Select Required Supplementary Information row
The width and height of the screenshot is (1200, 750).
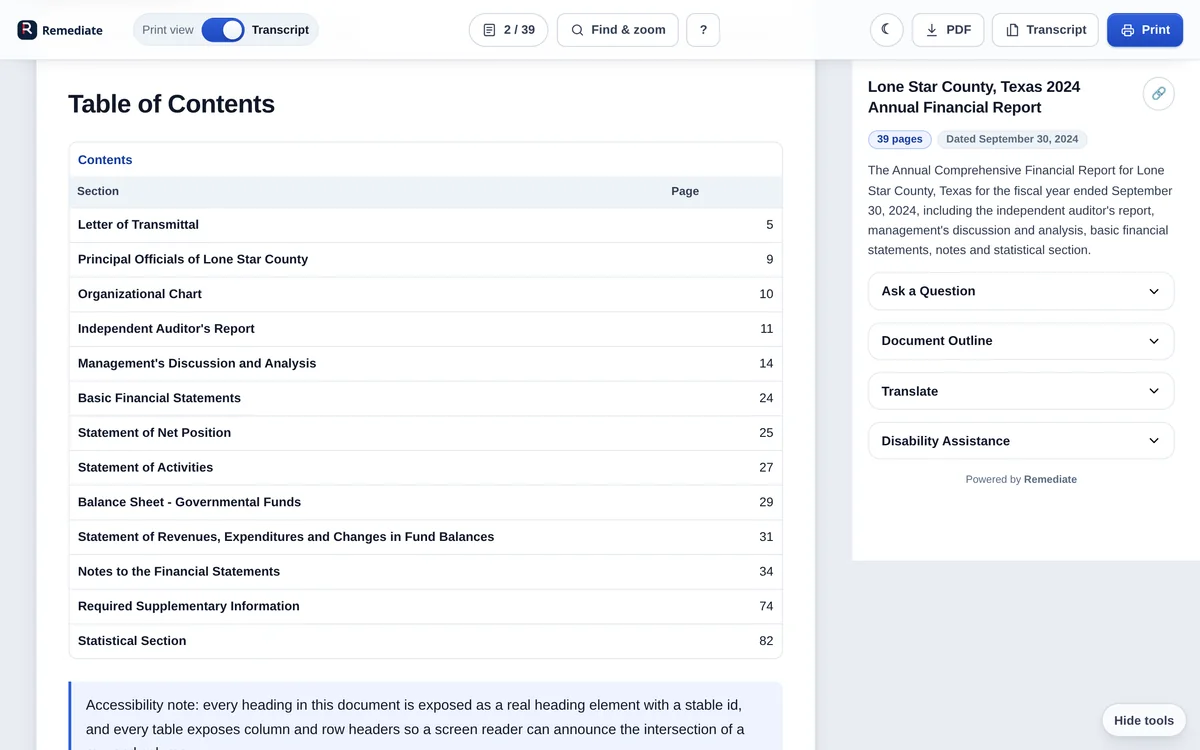(425, 606)
